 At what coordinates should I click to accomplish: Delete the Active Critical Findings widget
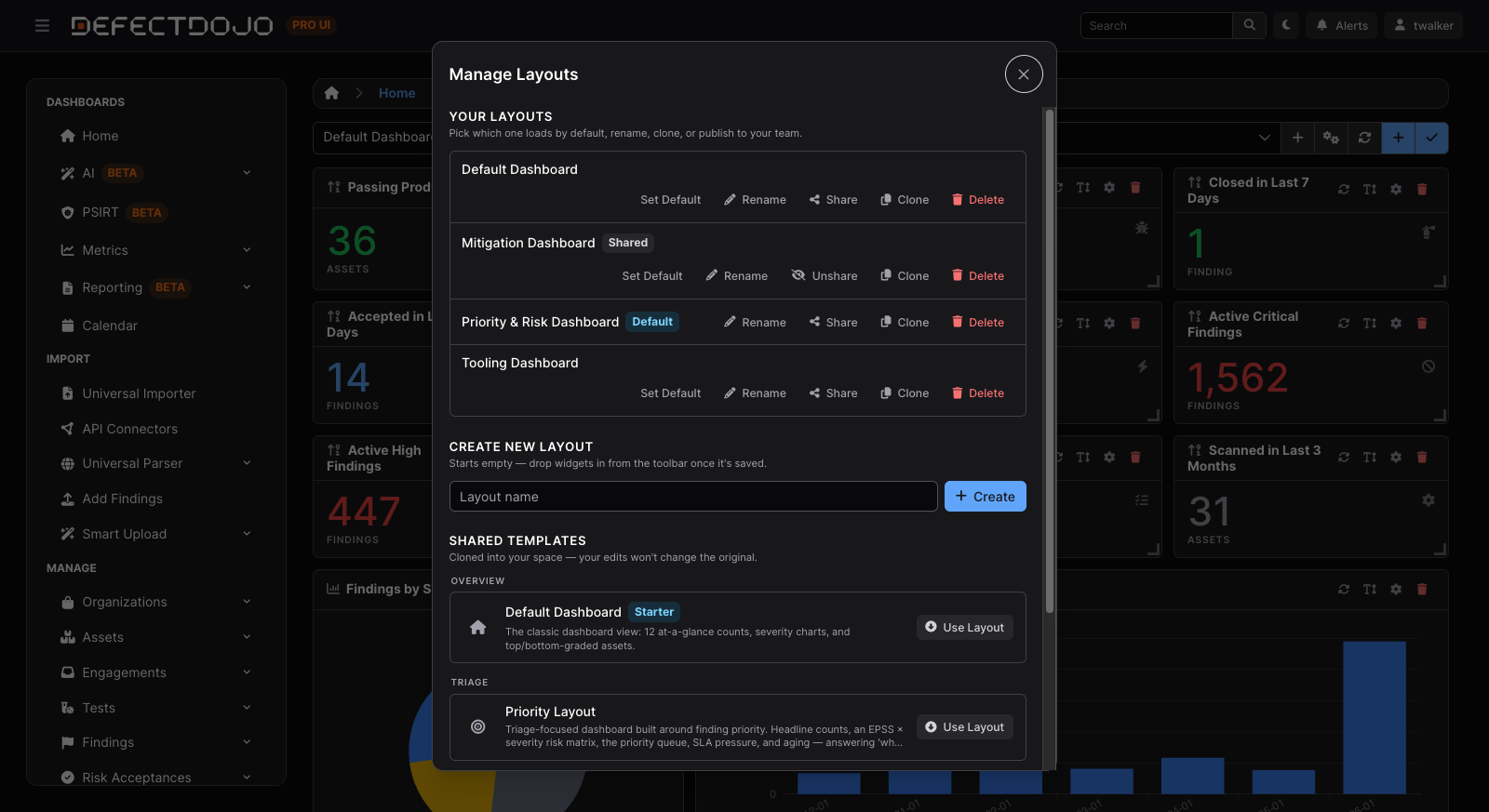coord(1422,323)
